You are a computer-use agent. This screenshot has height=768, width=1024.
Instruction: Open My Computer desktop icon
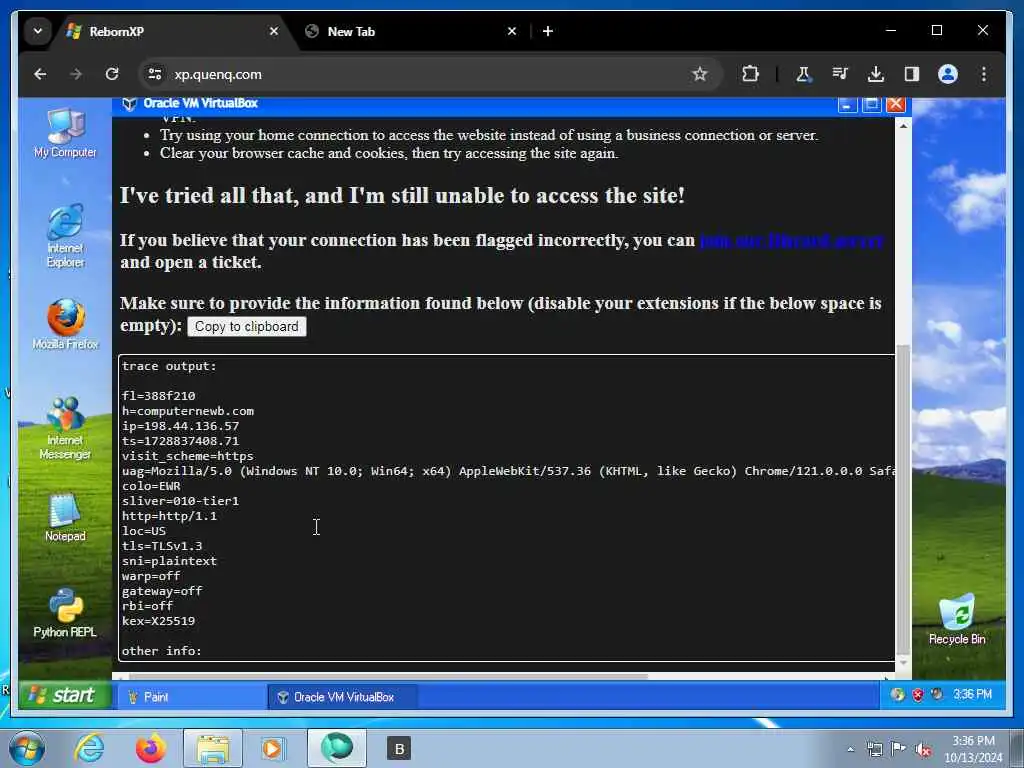pyautogui.click(x=65, y=133)
